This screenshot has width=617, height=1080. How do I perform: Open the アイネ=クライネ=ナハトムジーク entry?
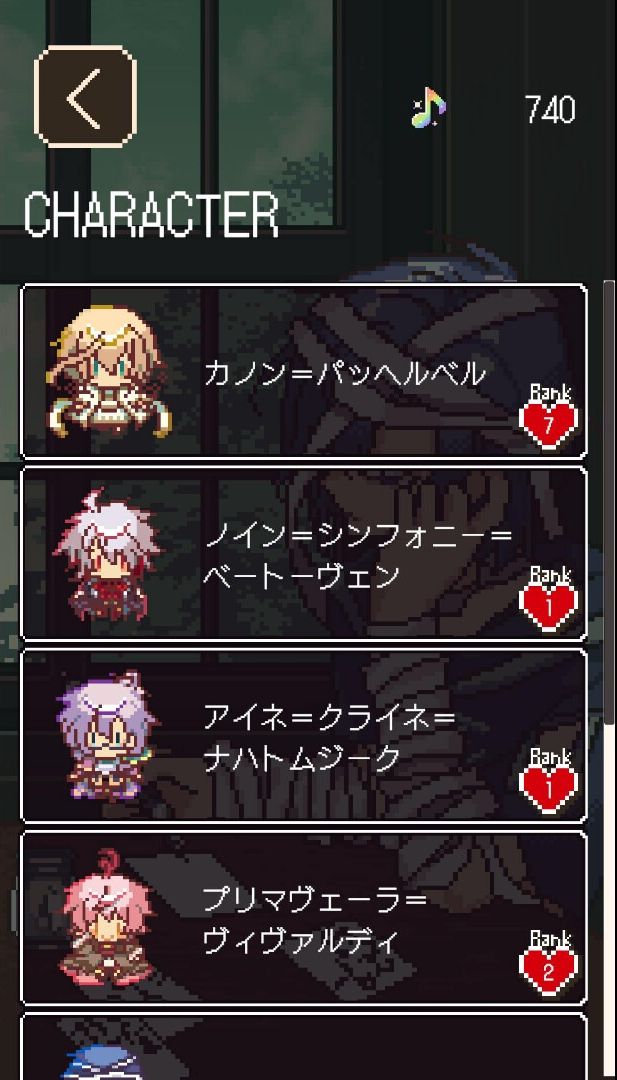[x=304, y=736]
